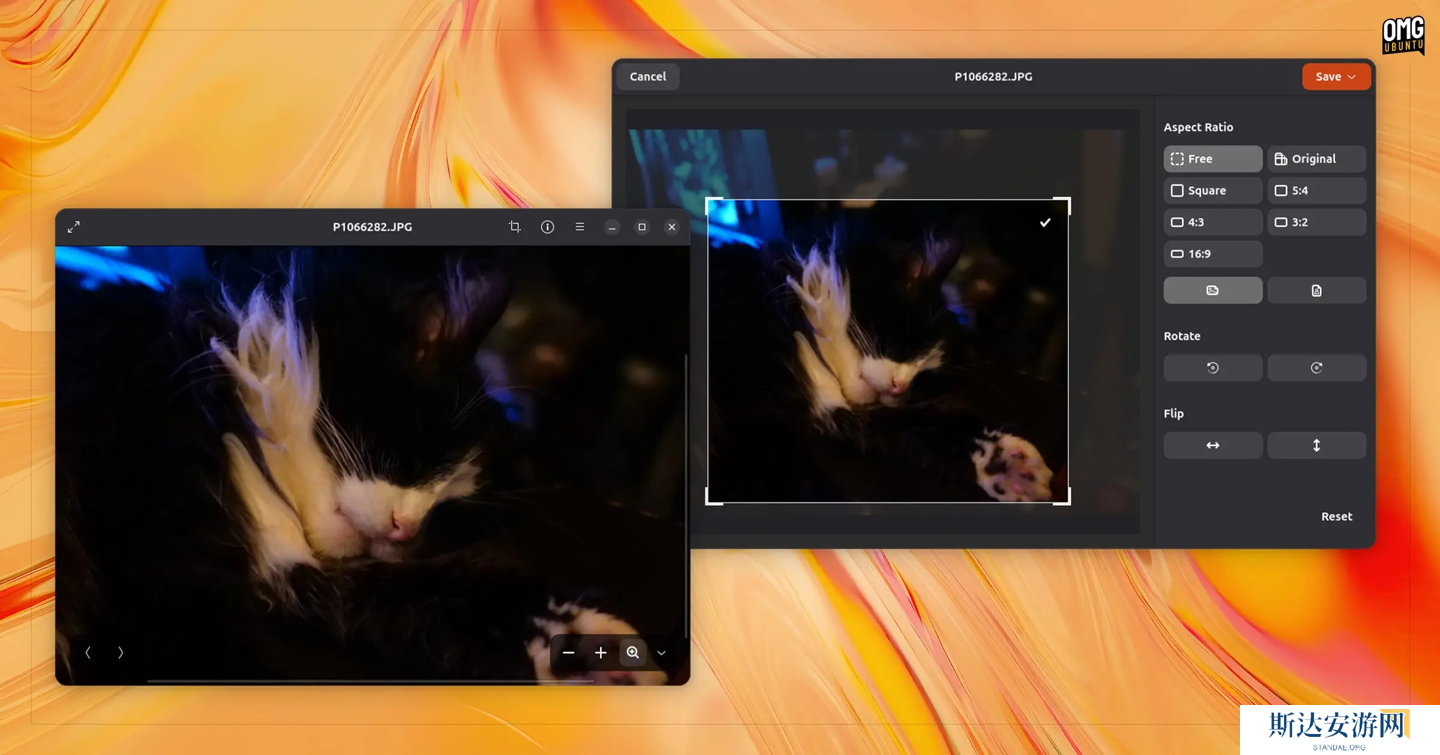
Task: Cancel the image editing session
Action: pyautogui.click(x=647, y=77)
